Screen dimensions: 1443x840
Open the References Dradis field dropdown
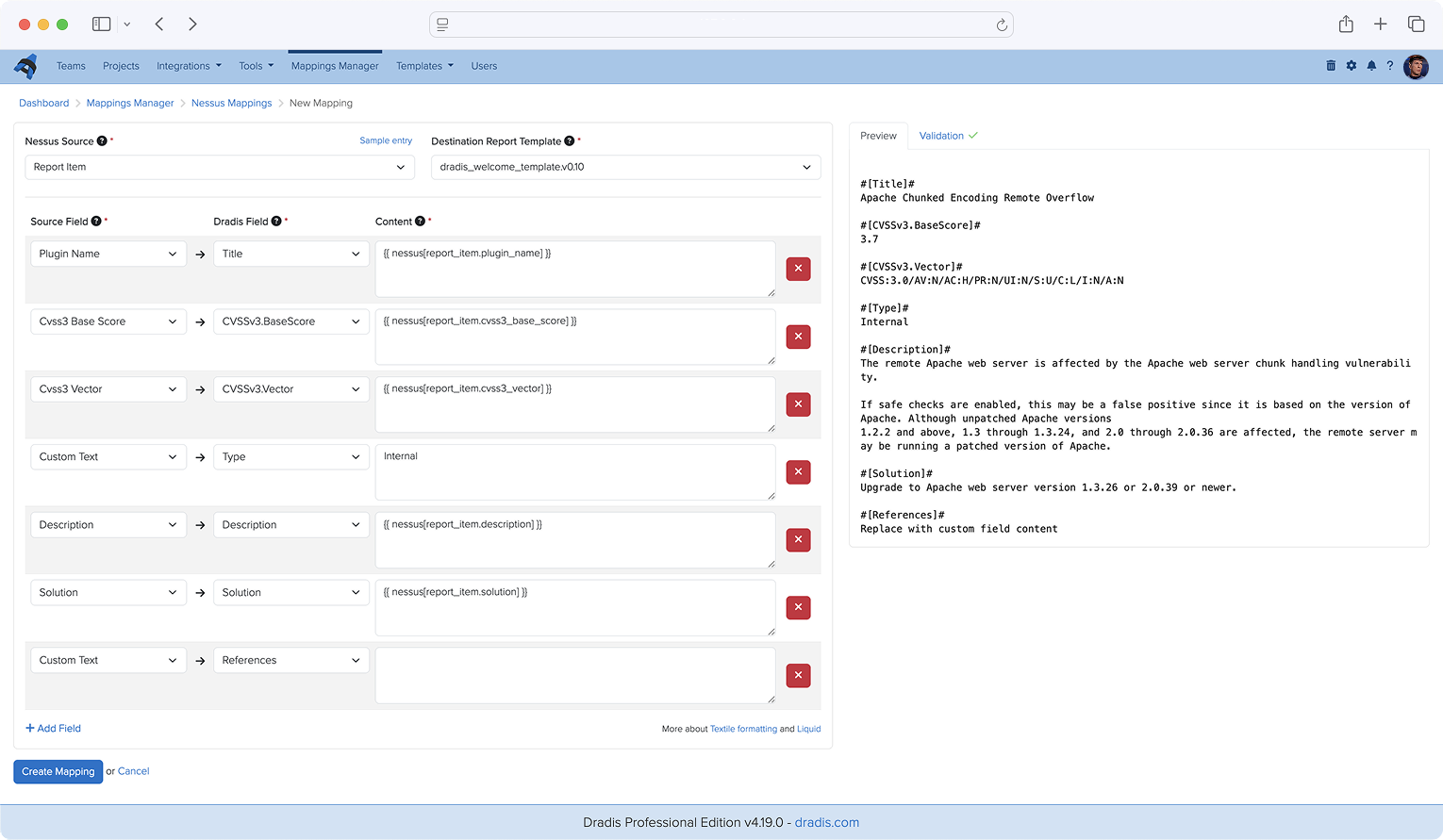coord(291,661)
